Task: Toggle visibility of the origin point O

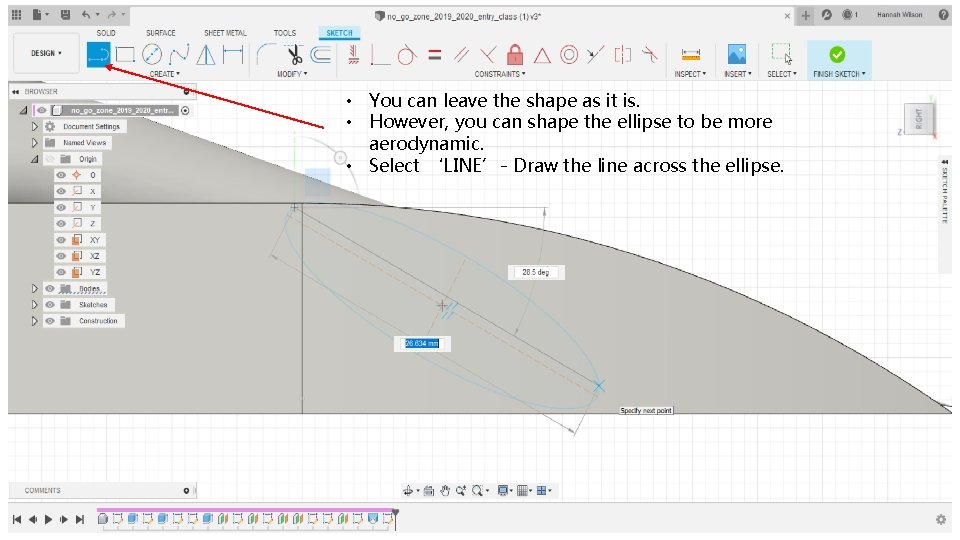Action: 61,175
